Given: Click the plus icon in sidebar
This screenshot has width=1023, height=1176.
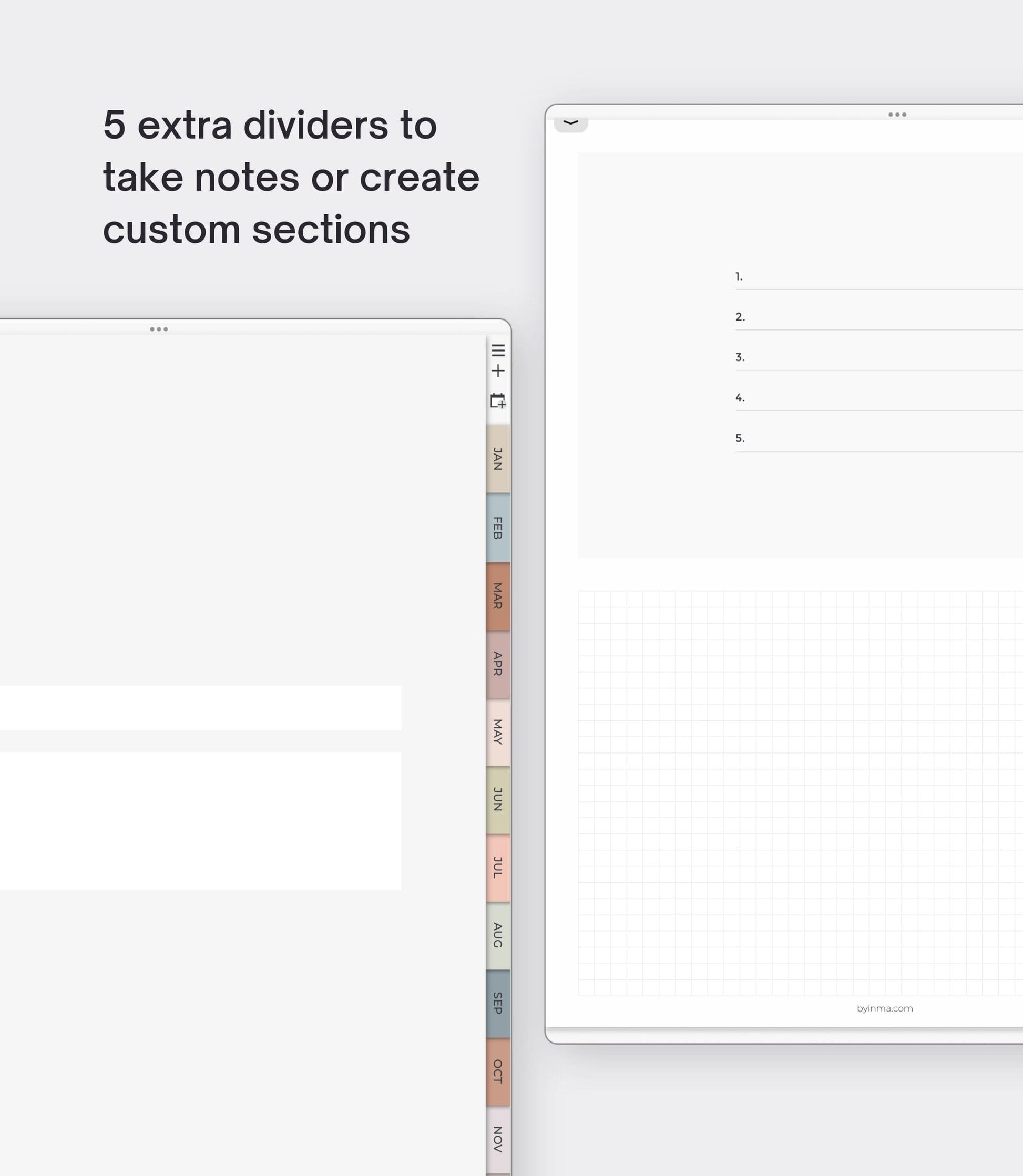Looking at the screenshot, I should pyautogui.click(x=498, y=371).
